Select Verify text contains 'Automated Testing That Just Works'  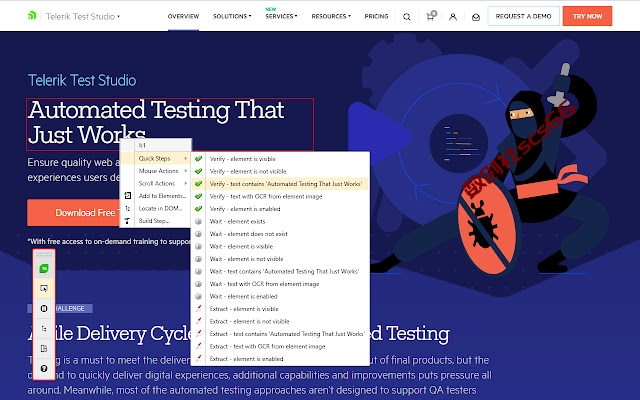click(x=280, y=184)
